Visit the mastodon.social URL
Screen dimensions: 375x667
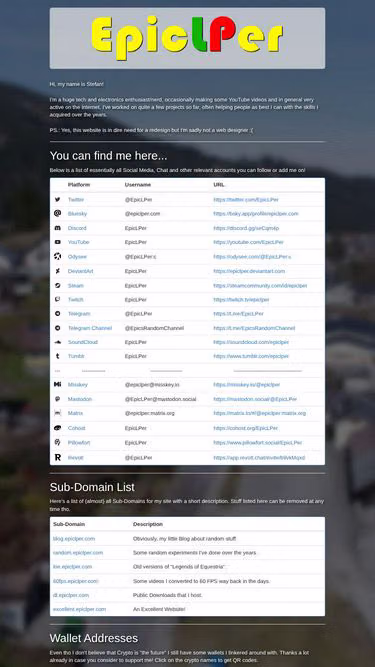coord(255,399)
